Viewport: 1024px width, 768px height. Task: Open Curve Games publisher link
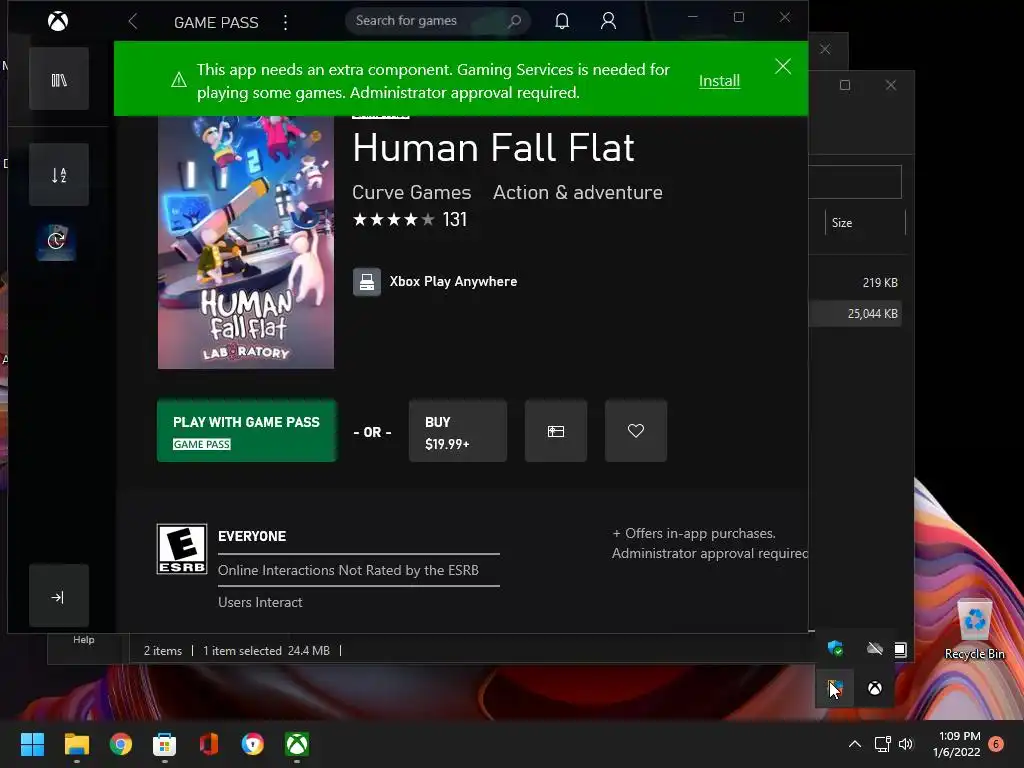pyautogui.click(x=411, y=193)
